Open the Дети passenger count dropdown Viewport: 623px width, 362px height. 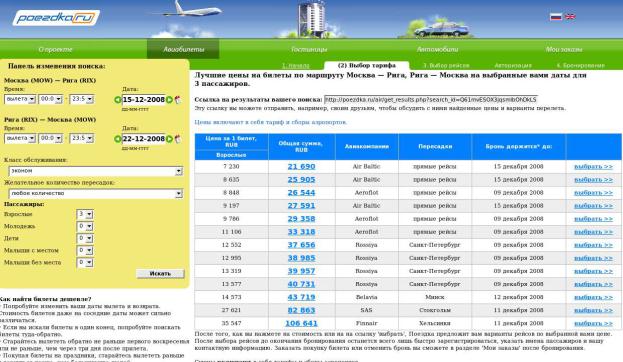85,238
